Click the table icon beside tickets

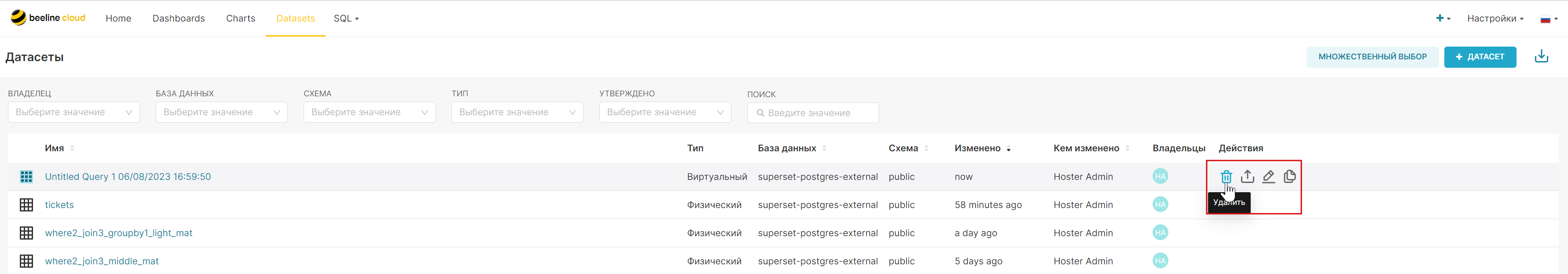[x=26, y=205]
